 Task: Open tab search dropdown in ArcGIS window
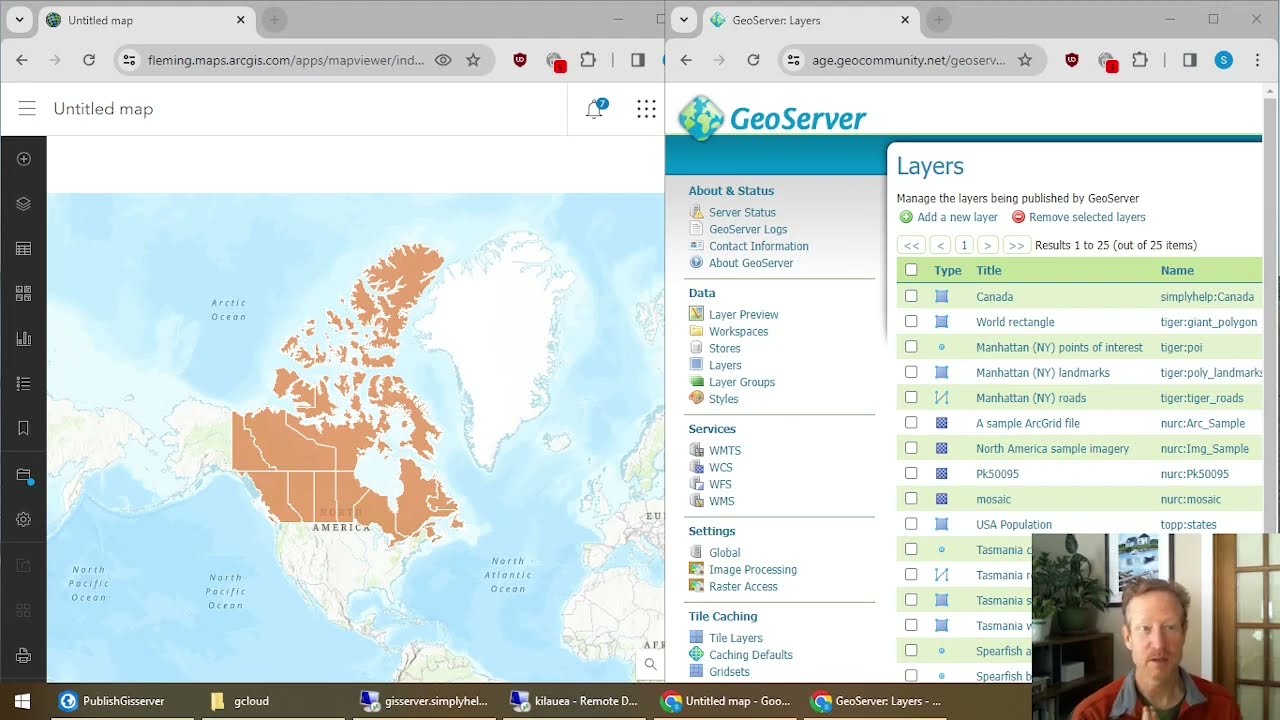[19, 20]
